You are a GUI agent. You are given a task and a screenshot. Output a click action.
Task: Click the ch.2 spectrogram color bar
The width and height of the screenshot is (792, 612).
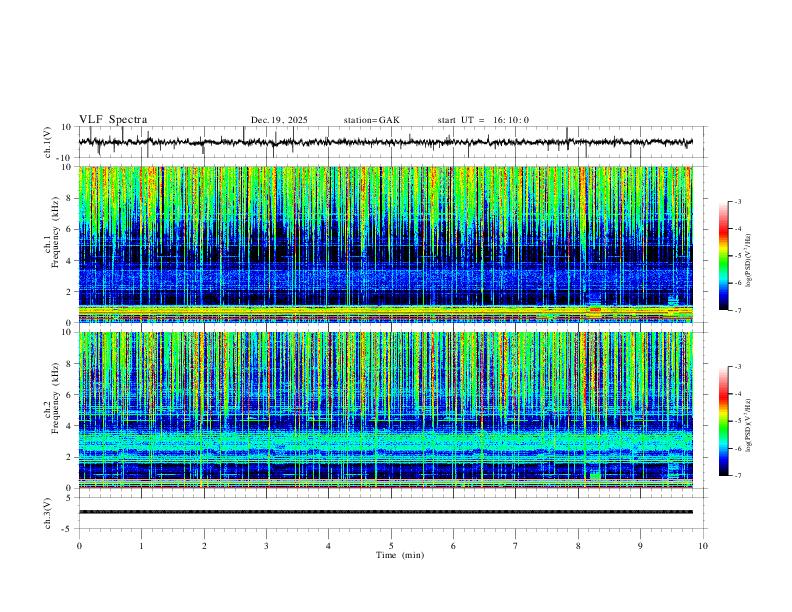pos(724,421)
